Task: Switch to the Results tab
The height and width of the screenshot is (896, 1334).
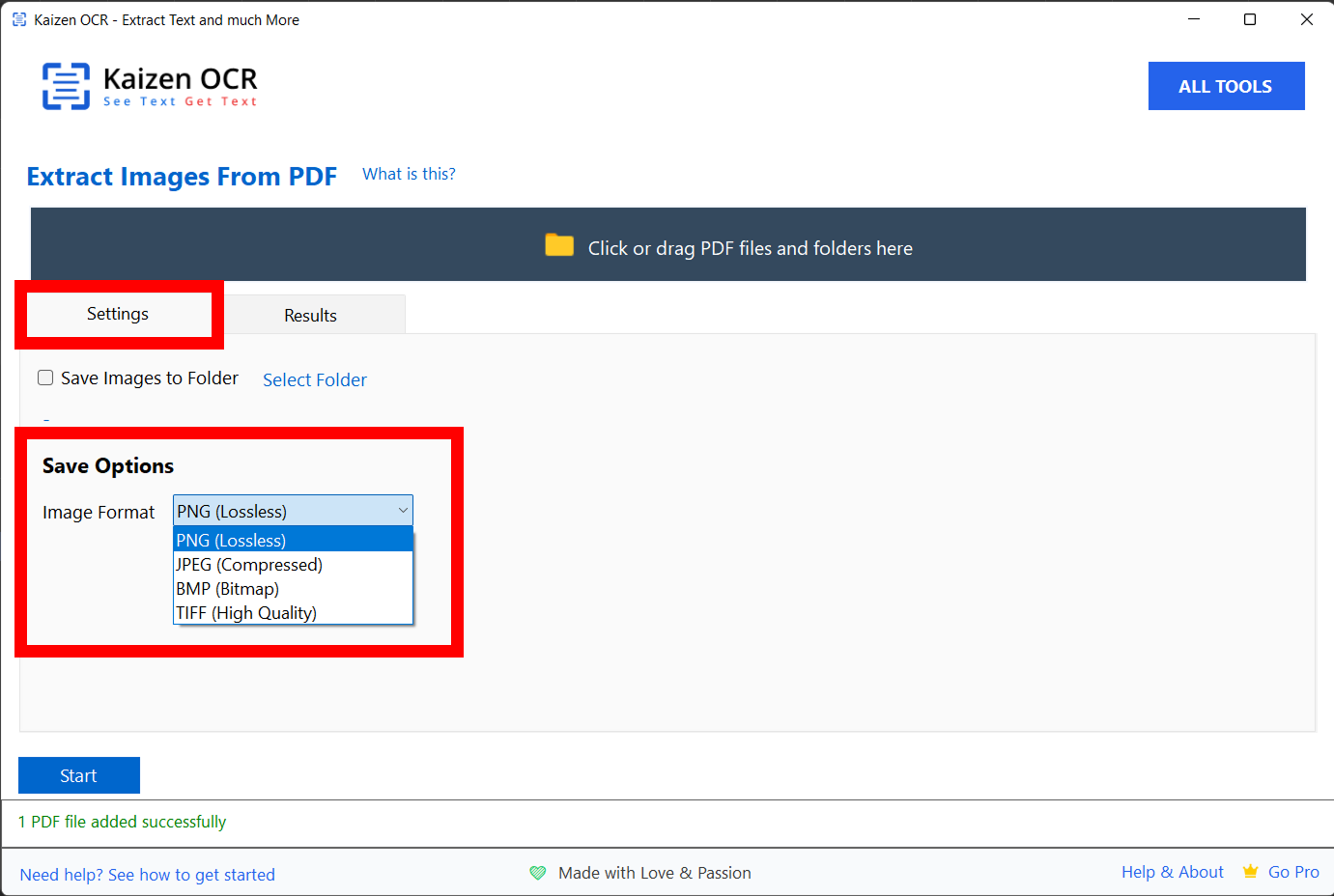Action: (310, 316)
